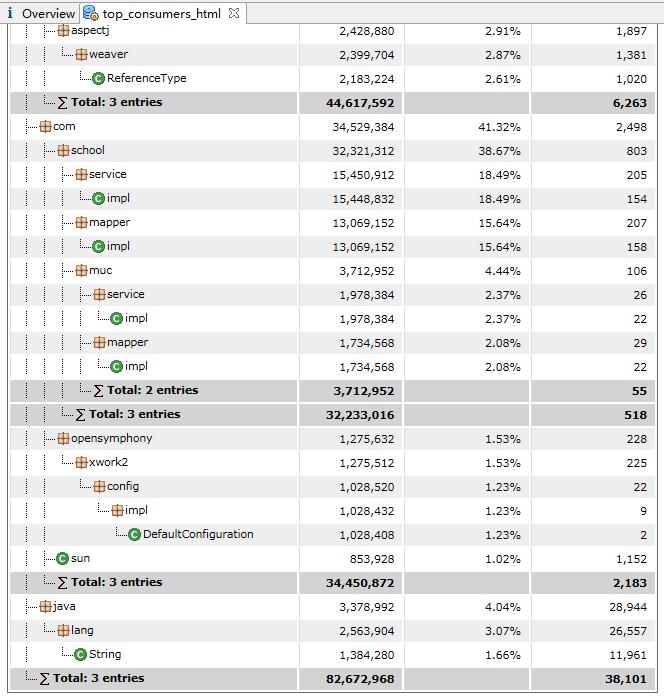The width and height of the screenshot is (664, 697).
Task: Click the 38,101 grand total objects cell
Action: click(x=626, y=679)
